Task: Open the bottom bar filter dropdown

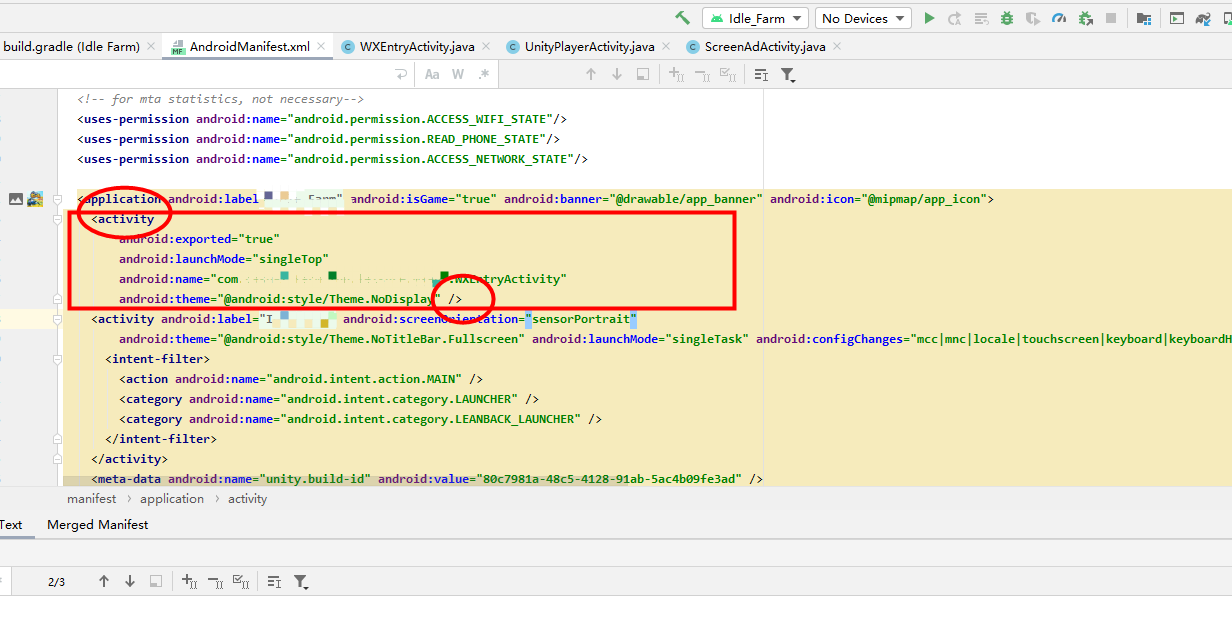Action: point(301,582)
